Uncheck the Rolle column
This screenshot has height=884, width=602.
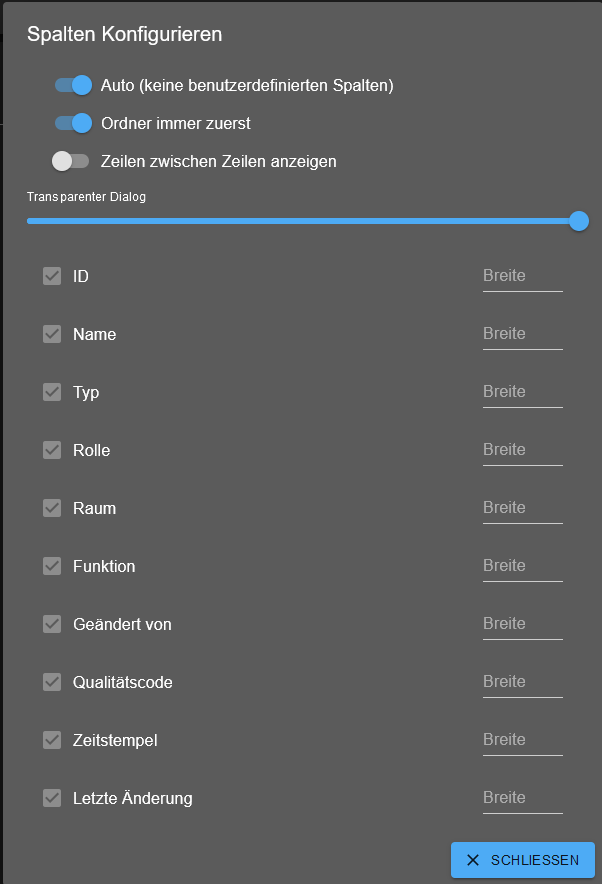pyautogui.click(x=52, y=450)
